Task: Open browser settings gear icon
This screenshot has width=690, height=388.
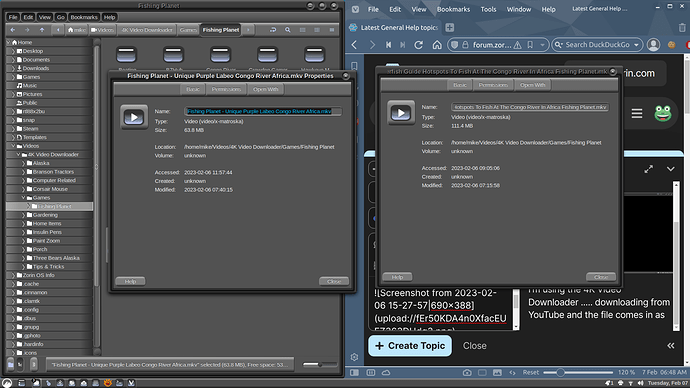Action: pos(354,357)
